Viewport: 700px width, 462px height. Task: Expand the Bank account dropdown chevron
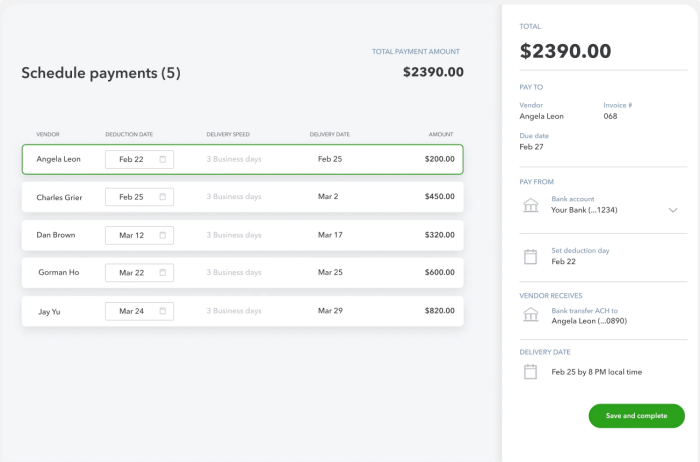pos(673,210)
